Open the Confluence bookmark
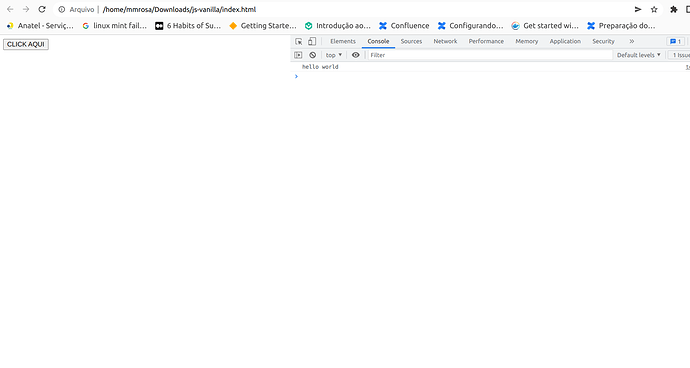The height and width of the screenshot is (368, 690). 404,26
